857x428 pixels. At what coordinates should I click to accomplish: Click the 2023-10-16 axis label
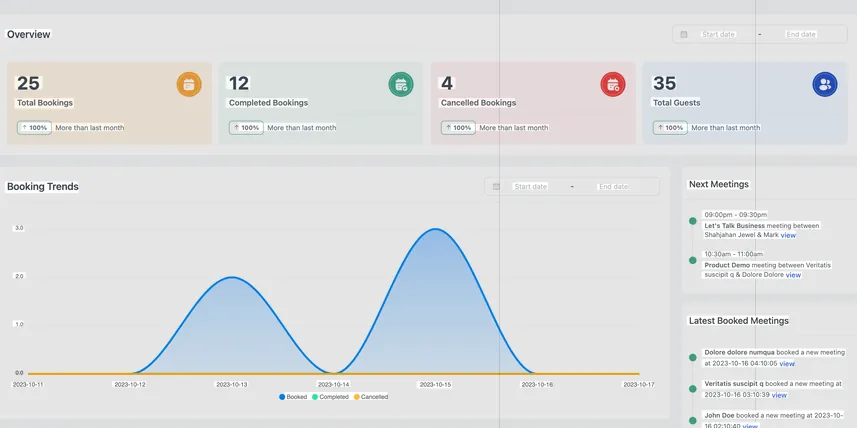click(x=537, y=385)
